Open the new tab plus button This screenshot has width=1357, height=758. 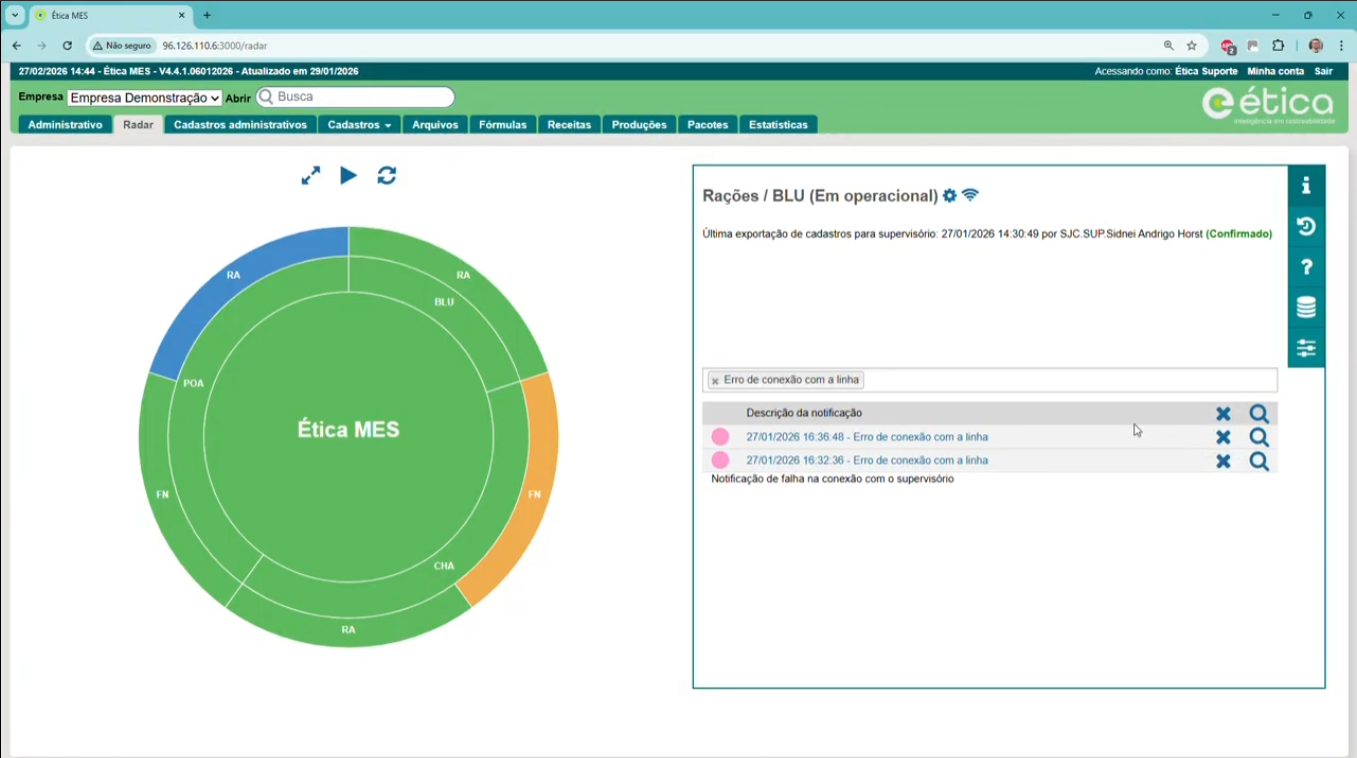coord(207,16)
